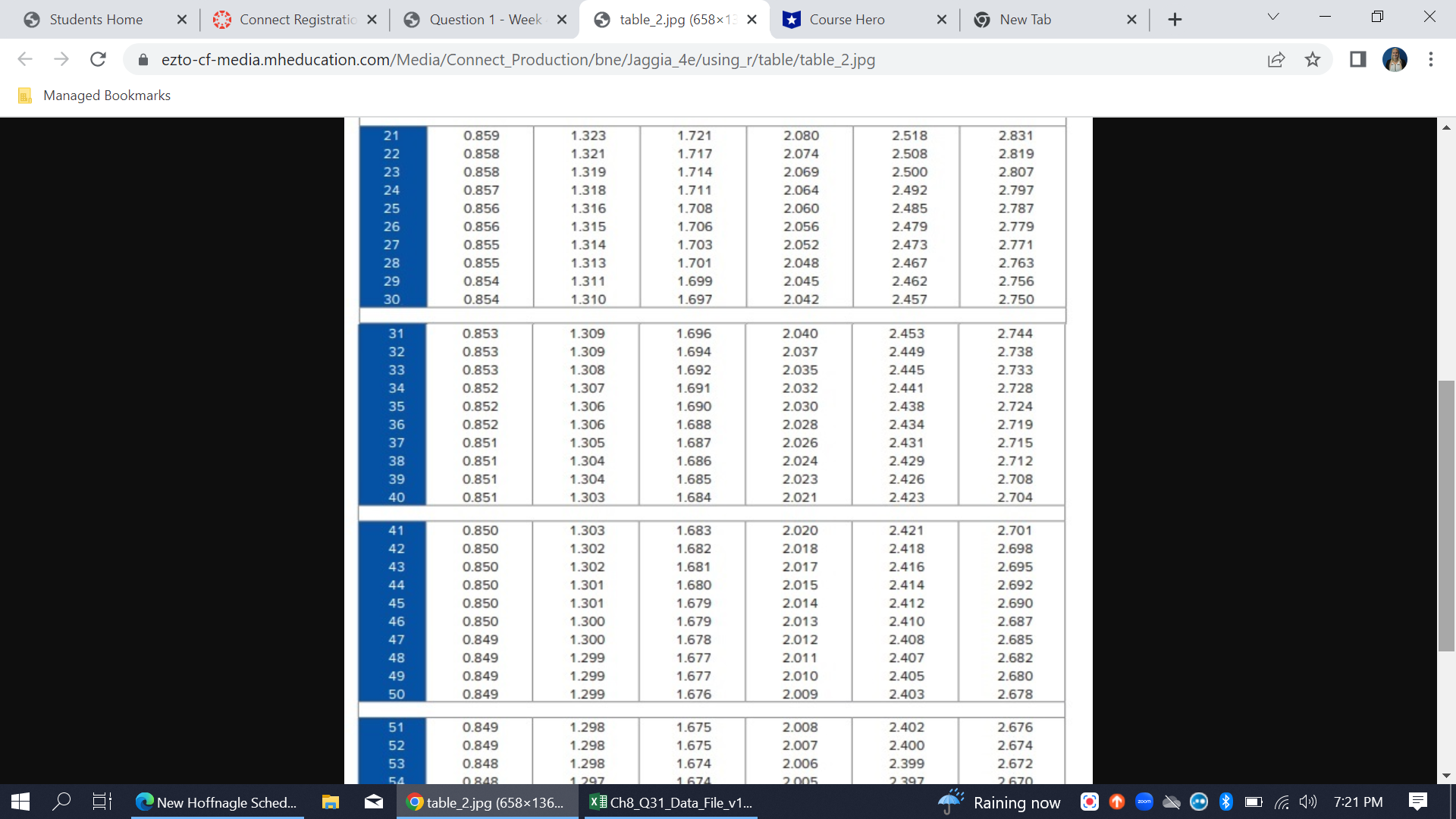Screen dimensions: 1456x819
Task: Open Chrome three-dot menu
Action: click(1431, 59)
